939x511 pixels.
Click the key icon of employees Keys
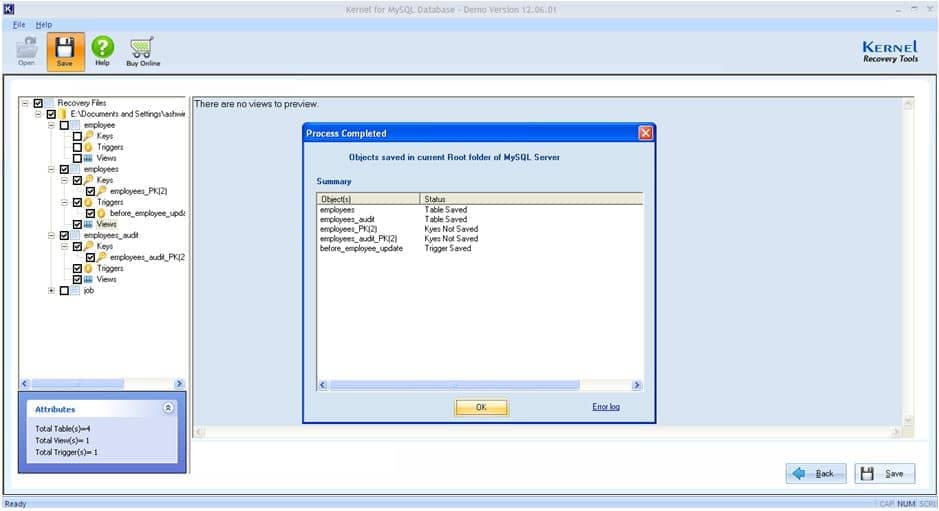(89, 180)
